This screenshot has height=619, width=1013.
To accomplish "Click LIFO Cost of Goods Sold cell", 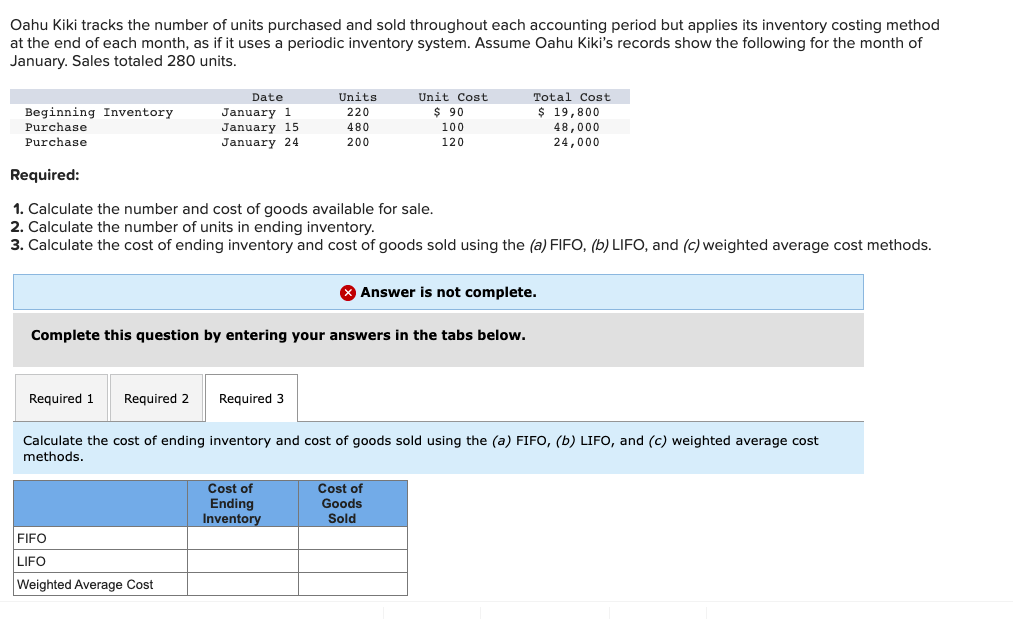I will (x=353, y=561).
